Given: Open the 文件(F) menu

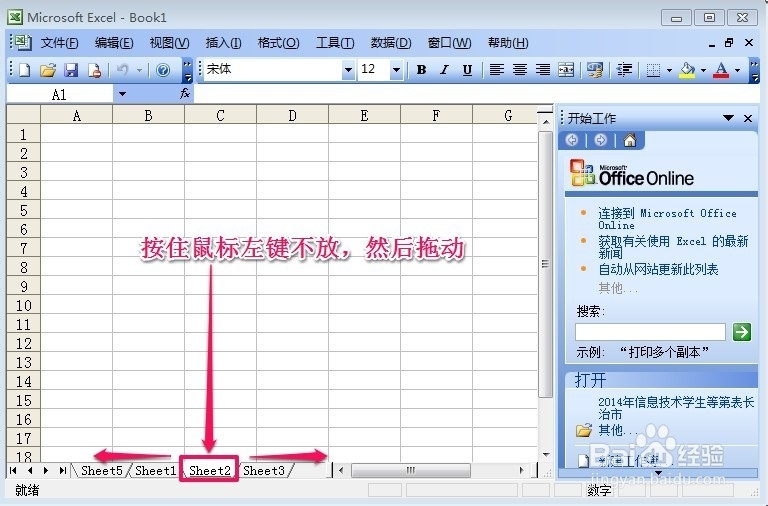Looking at the screenshot, I should click(x=59, y=43).
